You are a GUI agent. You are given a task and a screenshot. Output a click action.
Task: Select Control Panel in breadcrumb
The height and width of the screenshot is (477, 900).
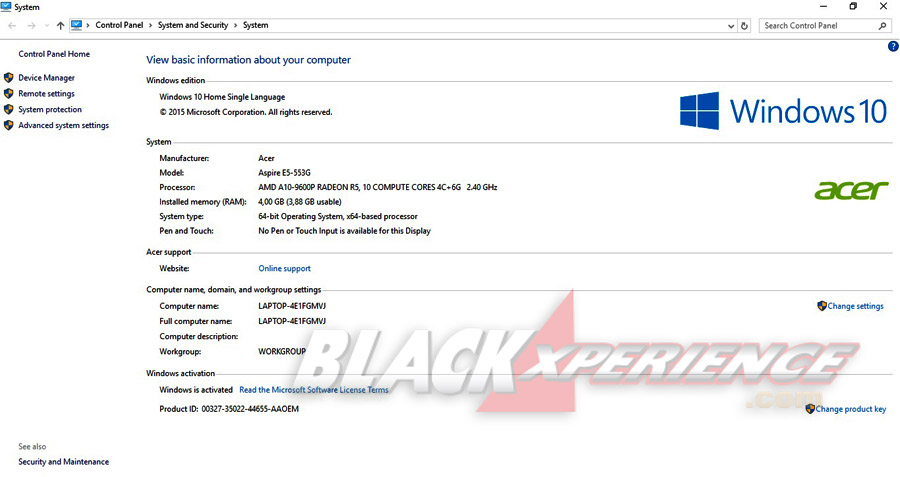[x=119, y=25]
